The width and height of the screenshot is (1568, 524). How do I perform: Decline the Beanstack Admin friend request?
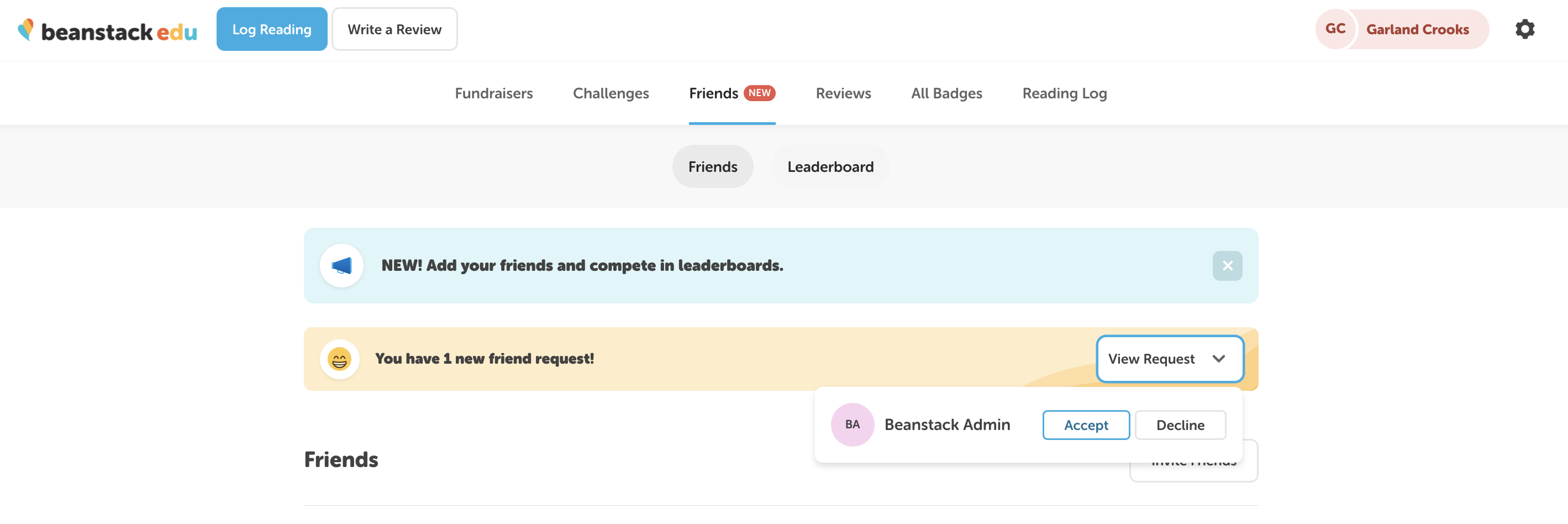tap(1180, 425)
